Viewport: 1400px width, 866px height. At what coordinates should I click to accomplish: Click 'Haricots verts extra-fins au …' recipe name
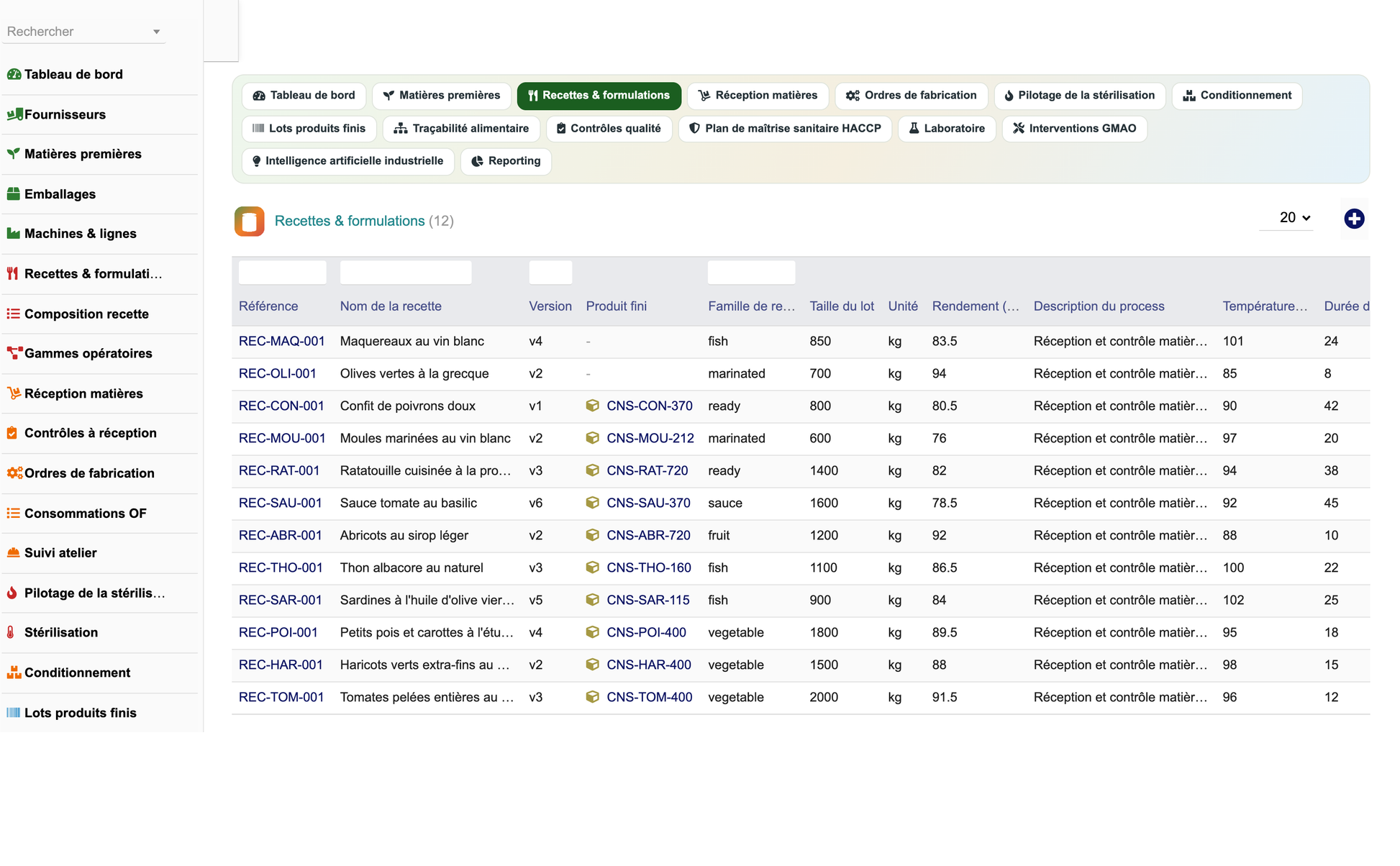424,665
